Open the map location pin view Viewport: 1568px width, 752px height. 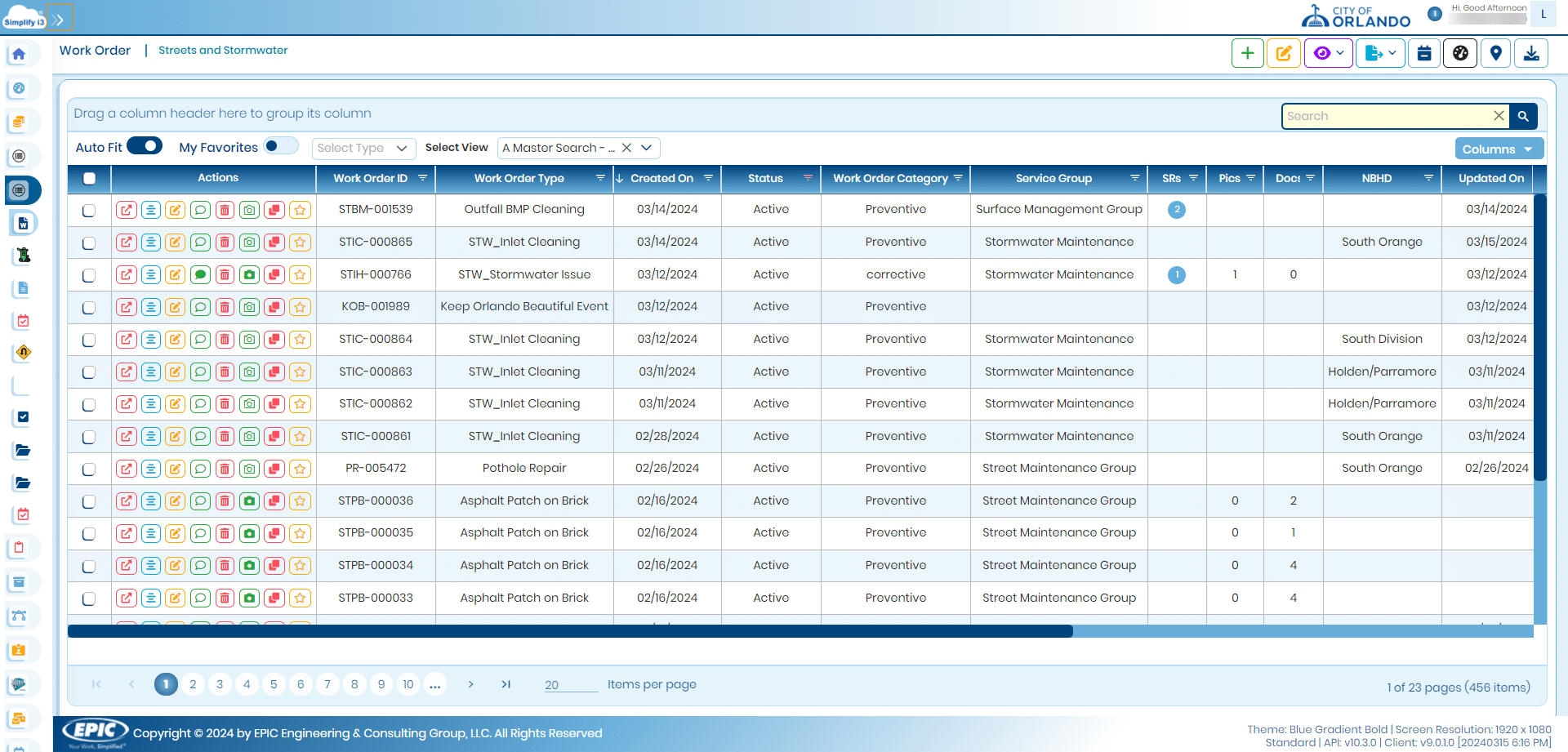pyautogui.click(x=1495, y=53)
